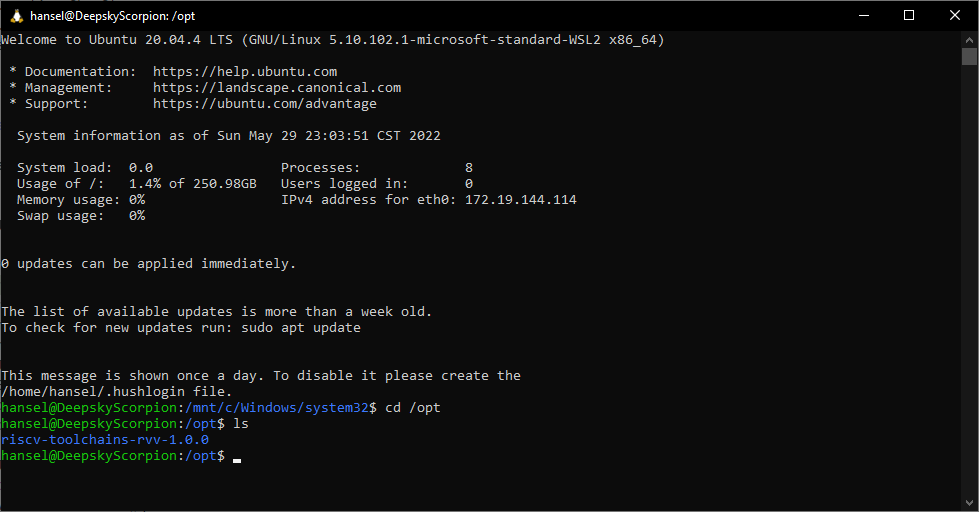Click the /mnt/c/Windows/system32 path in prompt
979x512 pixels.
click(277, 408)
